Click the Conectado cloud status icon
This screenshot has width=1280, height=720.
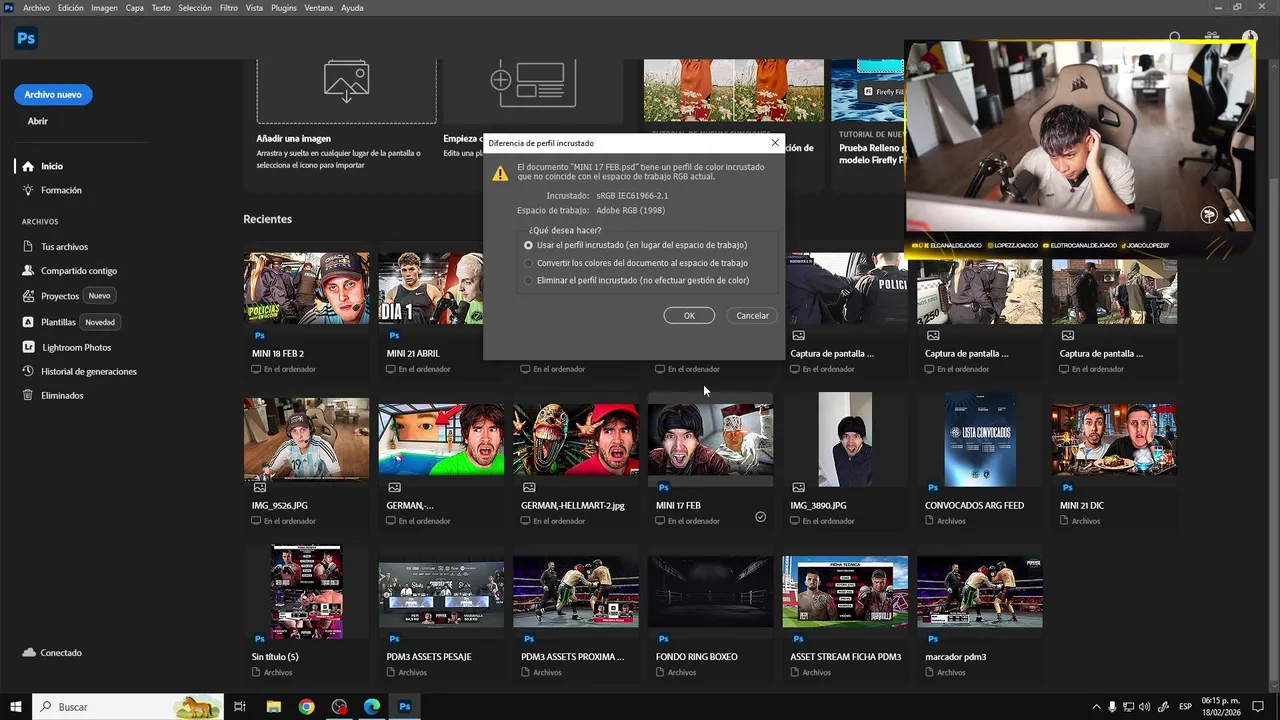[28, 653]
